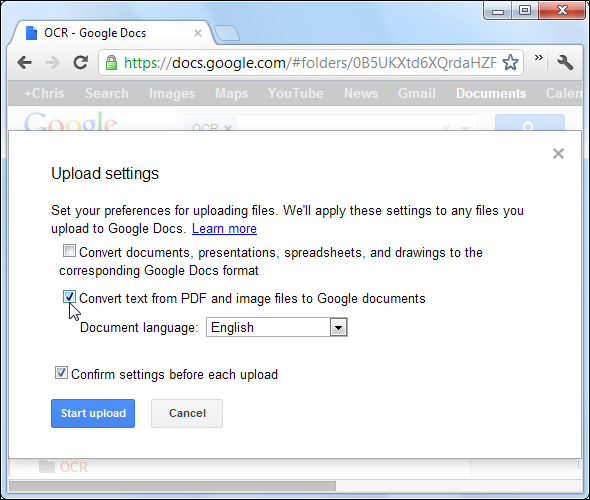Open the Document language dropdown
The width and height of the screenshot is (590, 500).
coord(277,327)
